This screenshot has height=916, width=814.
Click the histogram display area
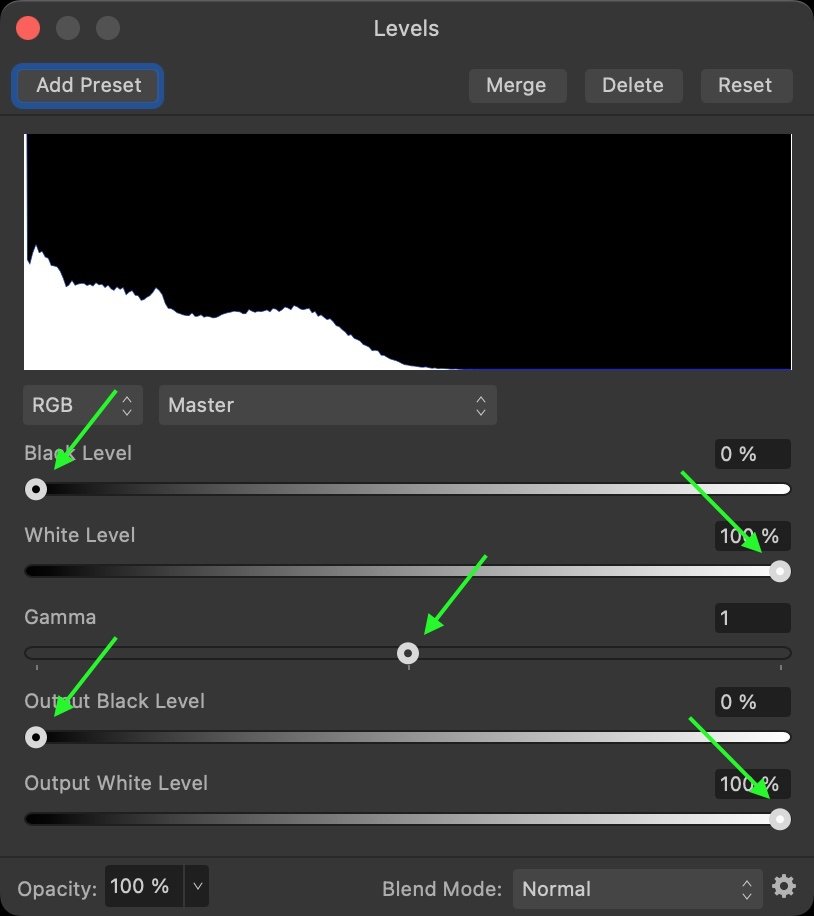(408, 252)
